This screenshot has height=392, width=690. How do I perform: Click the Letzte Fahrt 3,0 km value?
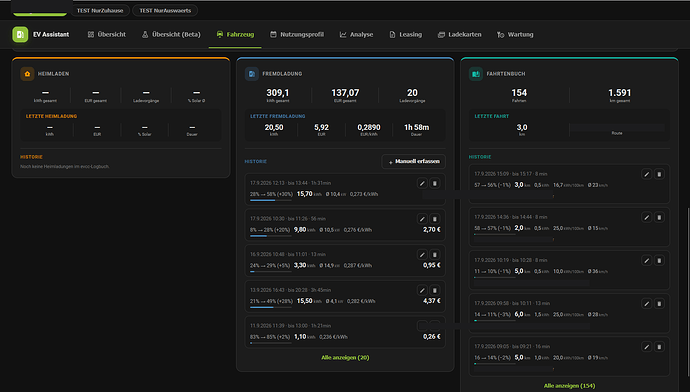[522, 127]
